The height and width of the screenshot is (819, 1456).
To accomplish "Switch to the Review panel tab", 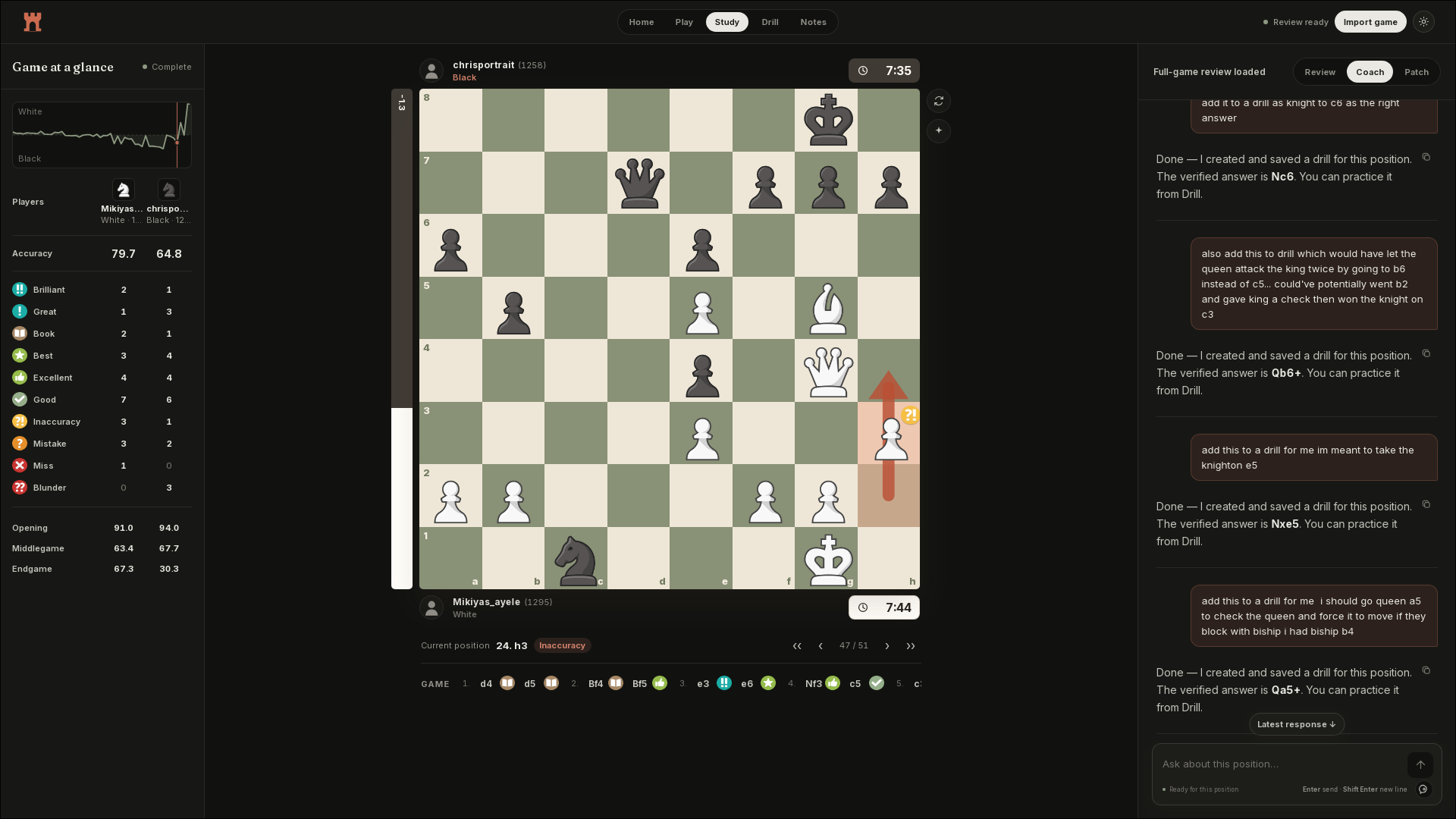I will point(1320,72).
